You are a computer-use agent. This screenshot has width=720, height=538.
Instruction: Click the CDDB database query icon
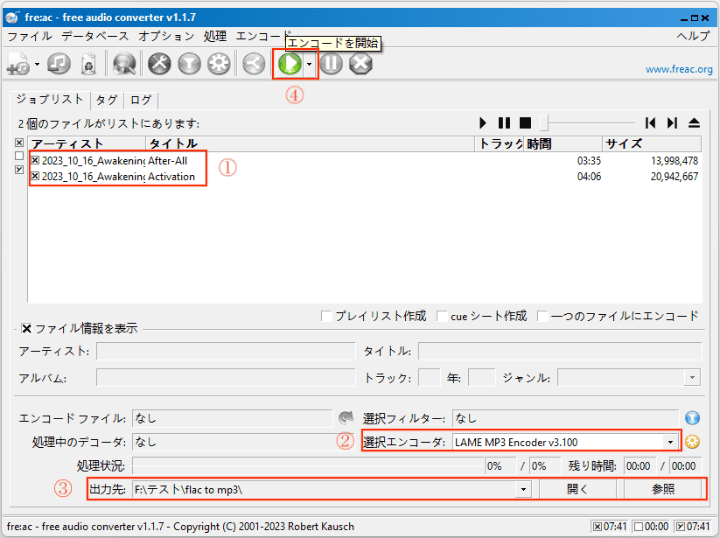click(124, 64)
